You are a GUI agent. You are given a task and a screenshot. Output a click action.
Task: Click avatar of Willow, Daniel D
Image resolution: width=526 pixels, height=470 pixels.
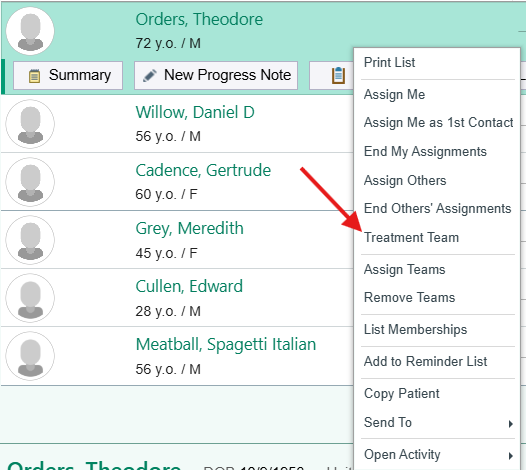coord(30,124)
